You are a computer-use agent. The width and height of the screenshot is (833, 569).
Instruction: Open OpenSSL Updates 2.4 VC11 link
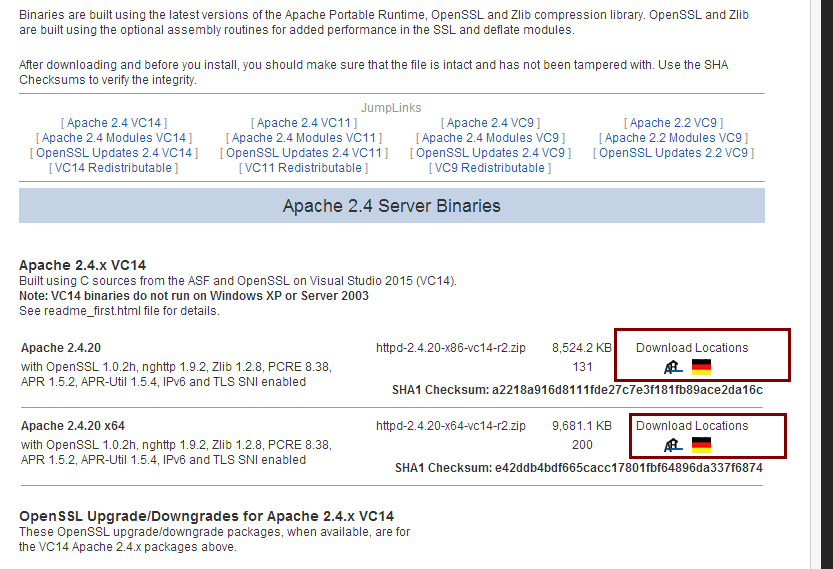pyautogui.click(x=304, y=152)
